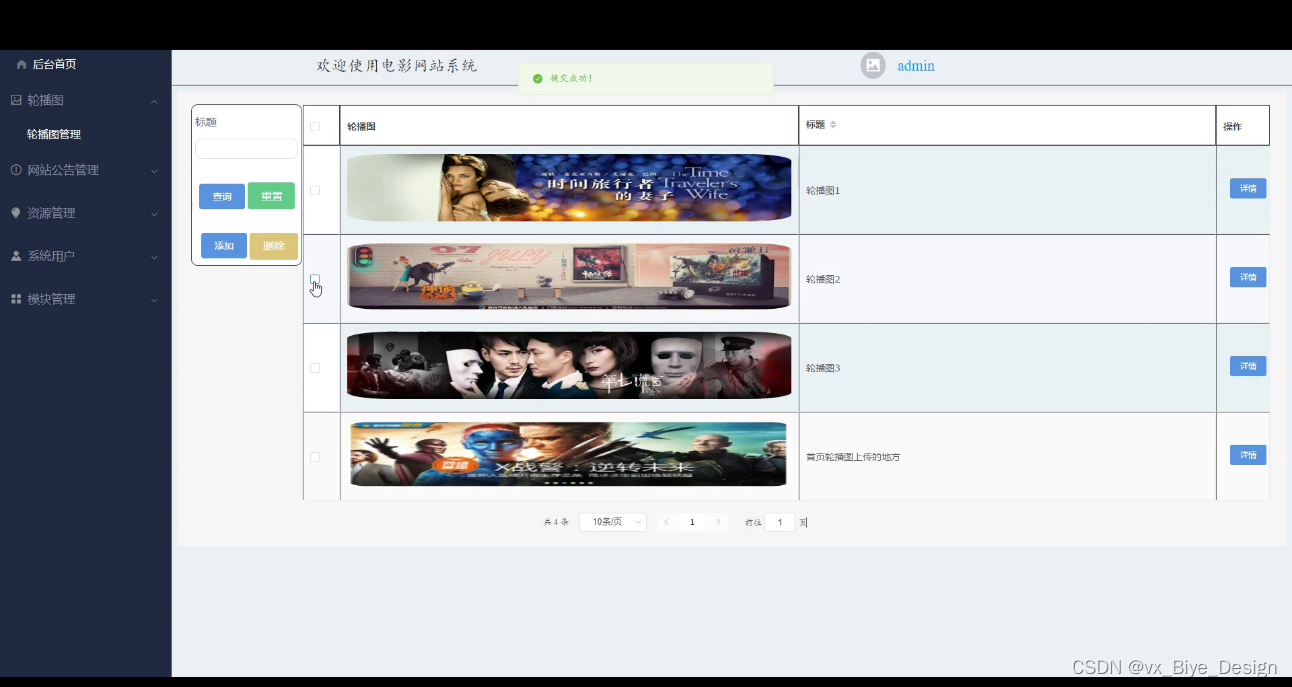
Task: Check the 轮播图1 row checkbox
Action: click(315, 190)
